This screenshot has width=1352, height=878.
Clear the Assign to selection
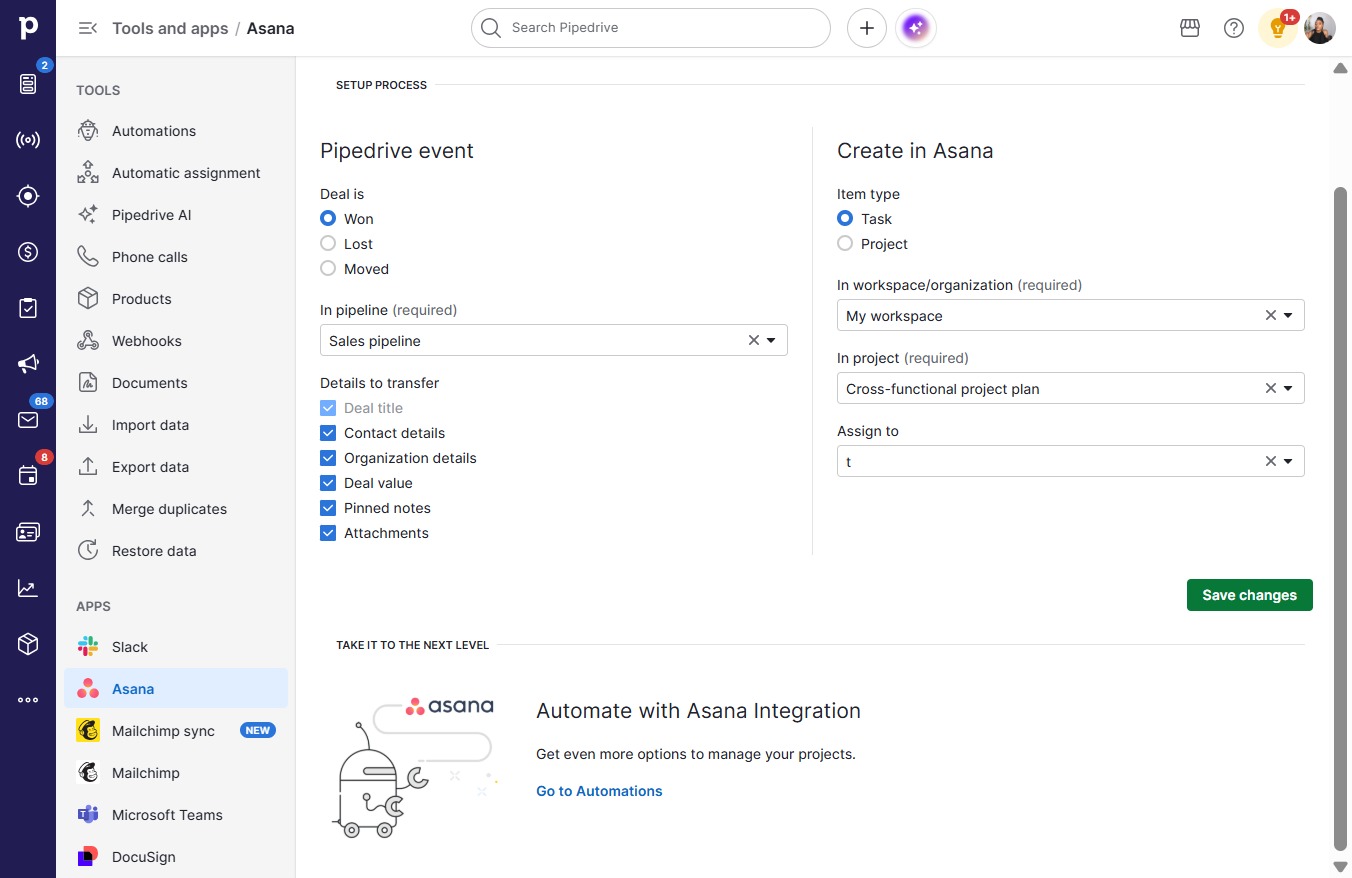tap(1271, 461)
